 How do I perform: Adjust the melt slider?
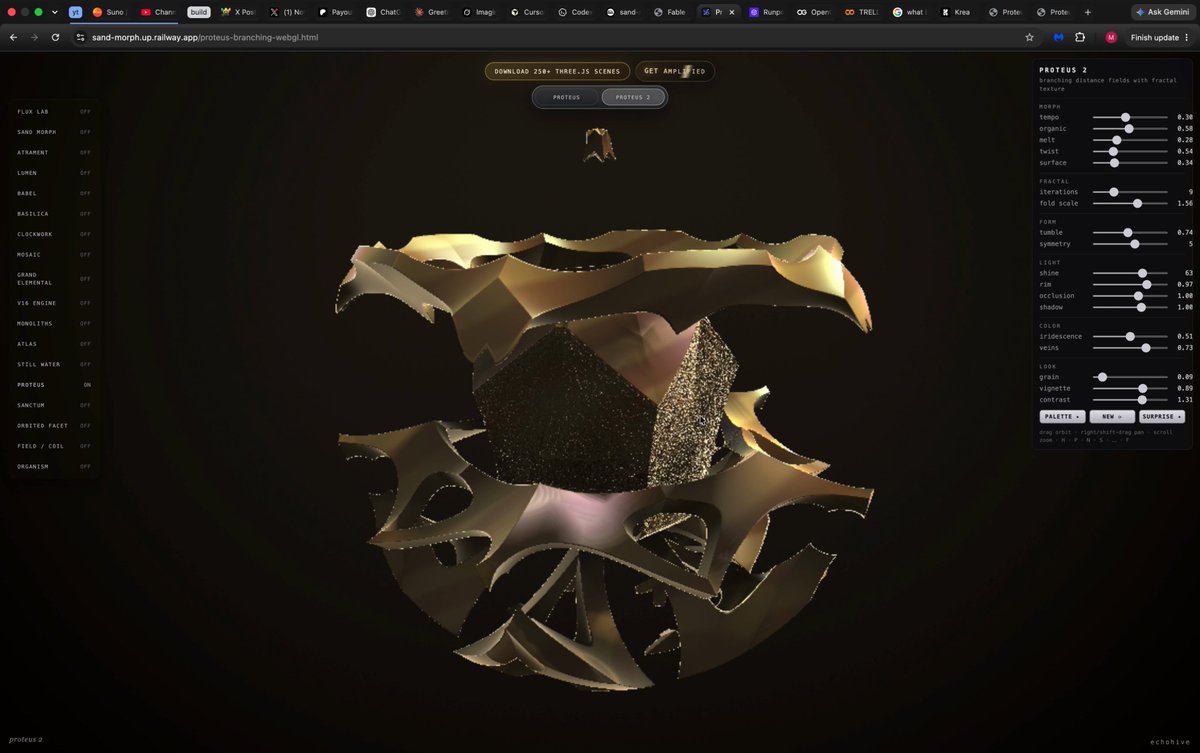coord(1130,140)
